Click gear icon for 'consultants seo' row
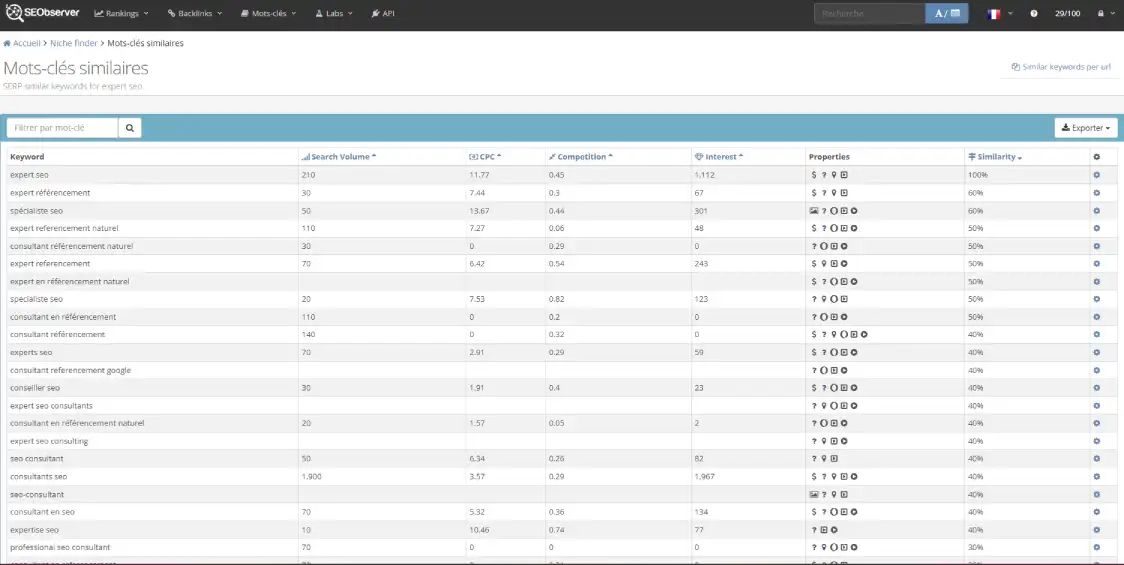 click(x=1096, y=477)
